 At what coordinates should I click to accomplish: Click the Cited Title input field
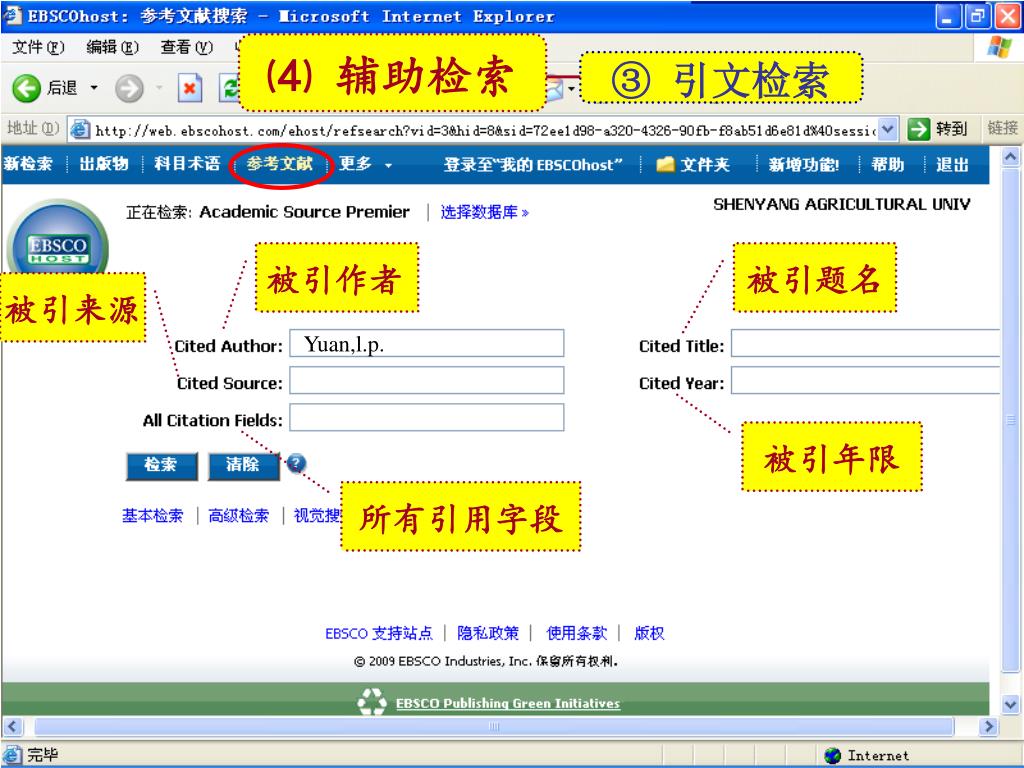pos(865,343)
